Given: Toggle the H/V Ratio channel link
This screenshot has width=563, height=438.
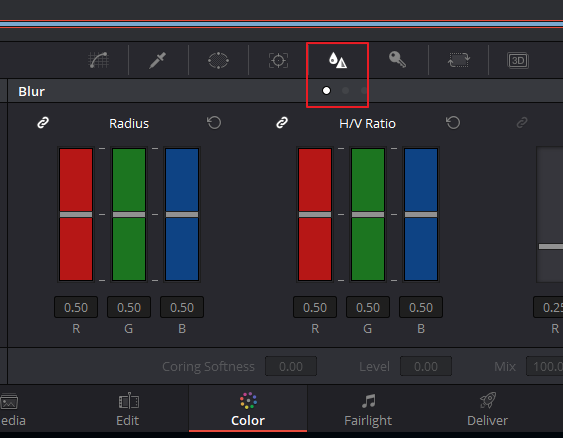Looking at the screenshot, I should [x=282, y=123].
